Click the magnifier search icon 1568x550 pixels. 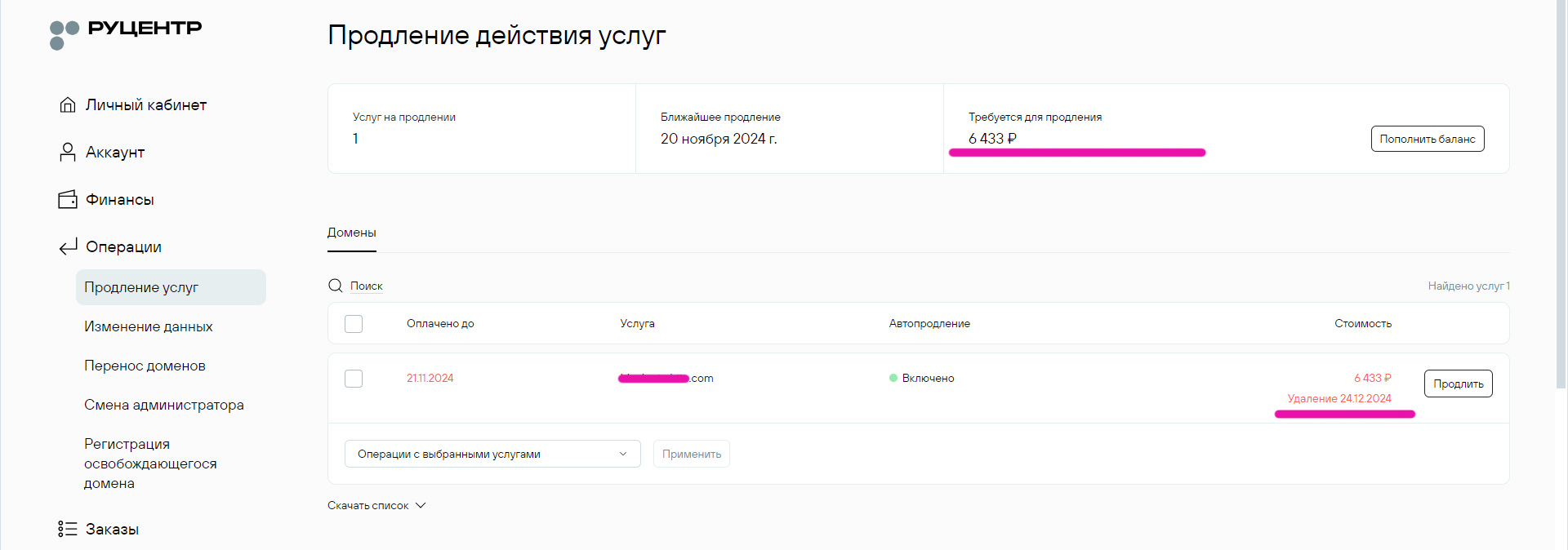pyautogui.click(x=336, y=286)
